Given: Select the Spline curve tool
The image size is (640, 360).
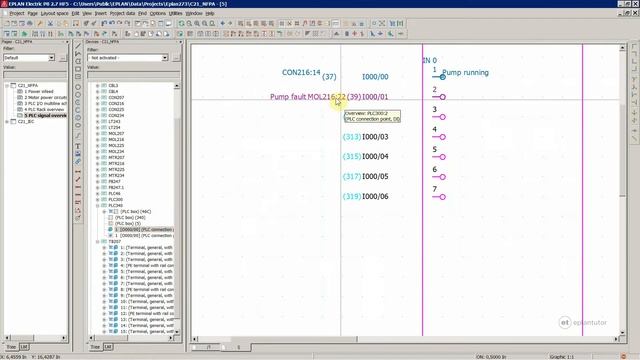Looking at the screenshot, I should coord(78,136).
